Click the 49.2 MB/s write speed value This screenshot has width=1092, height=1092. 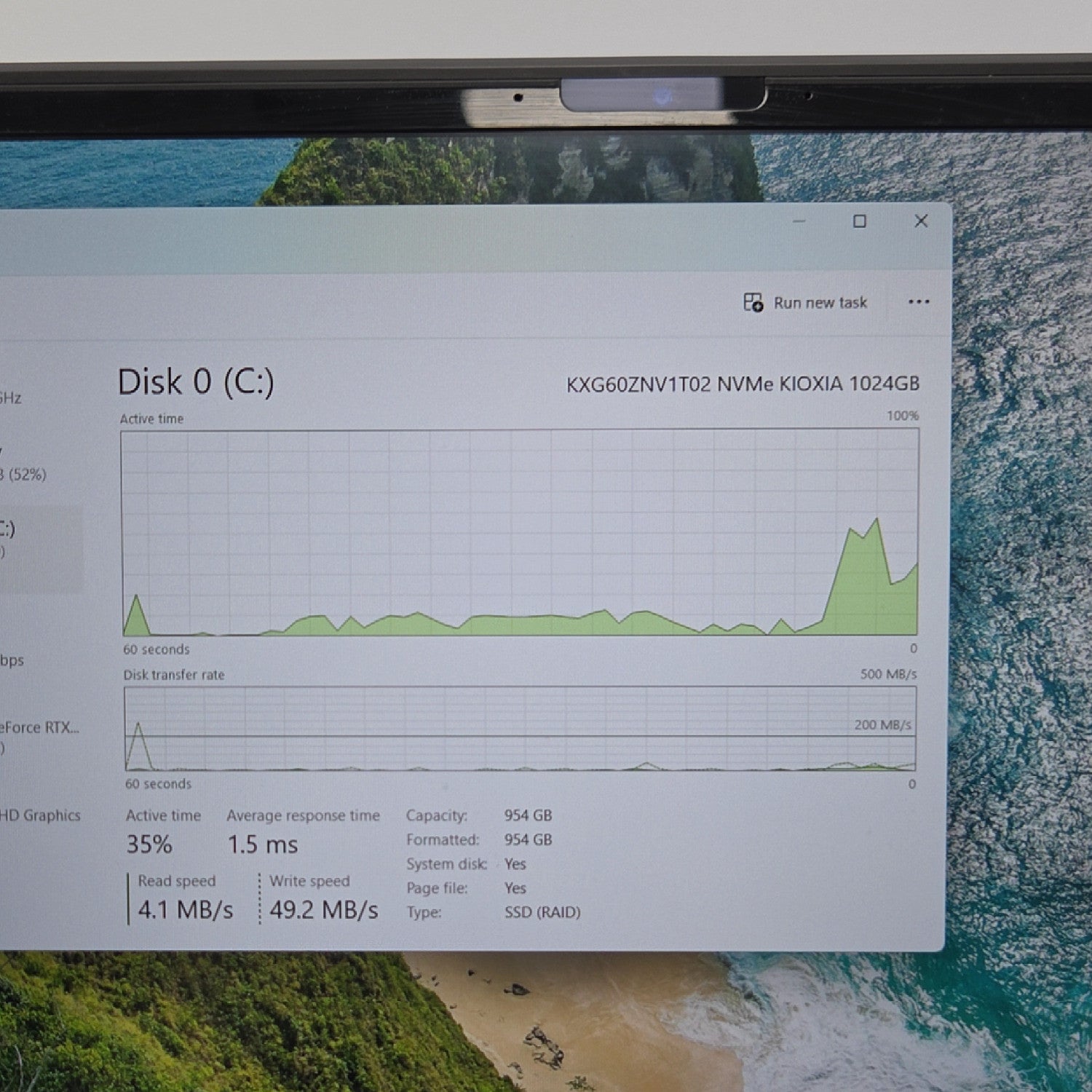click(324, 909)
